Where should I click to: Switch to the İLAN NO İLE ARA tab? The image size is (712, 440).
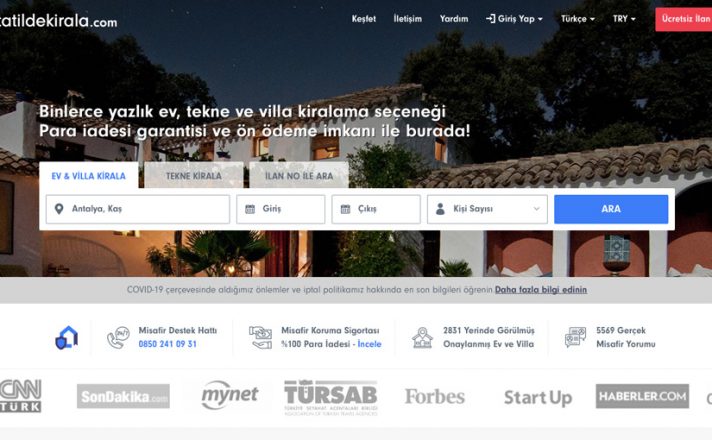pyautogui.click(x=299, y=176)
